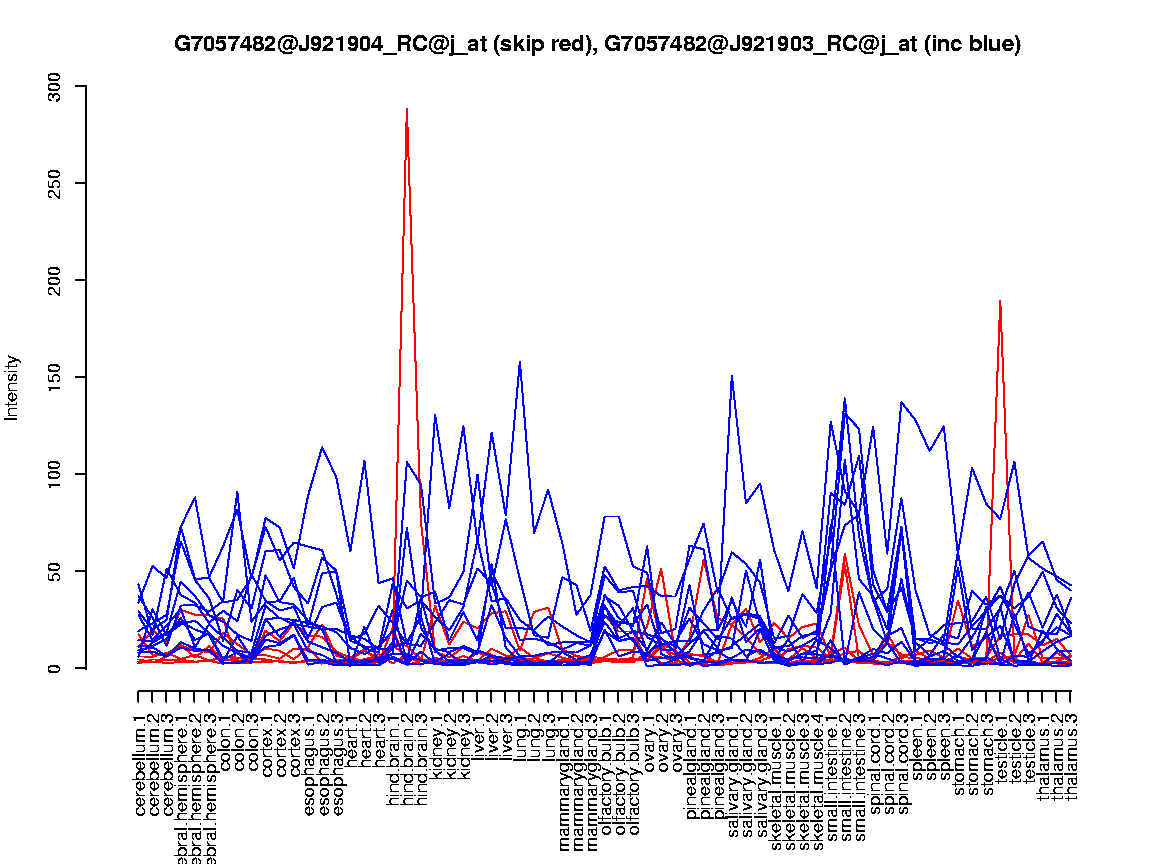Click the blue peak tip at lung.1
This screenshot has width=1152, height=864.
[519, 363]
